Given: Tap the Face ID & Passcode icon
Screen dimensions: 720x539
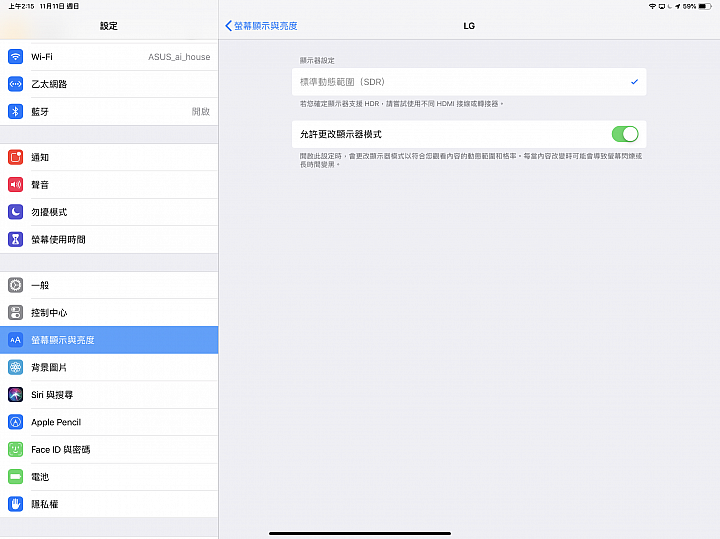Looking at the screenshot, I should [16, 449].
